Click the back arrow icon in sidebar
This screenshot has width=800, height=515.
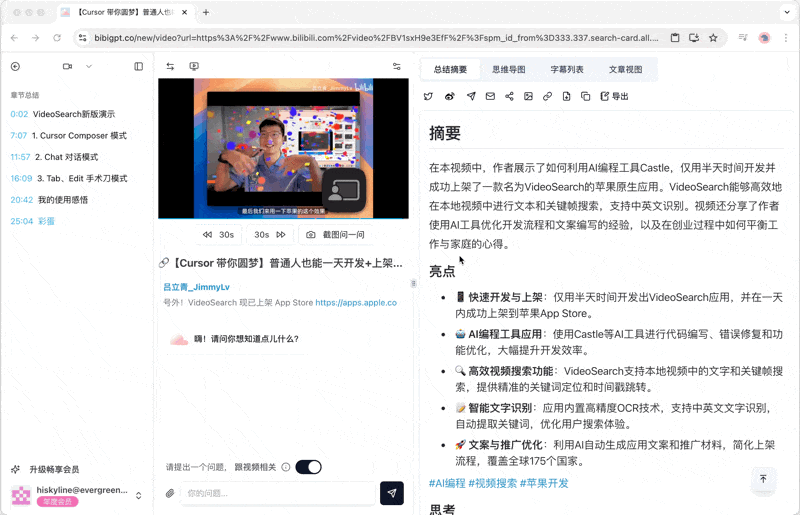click(x=15, y=66)
